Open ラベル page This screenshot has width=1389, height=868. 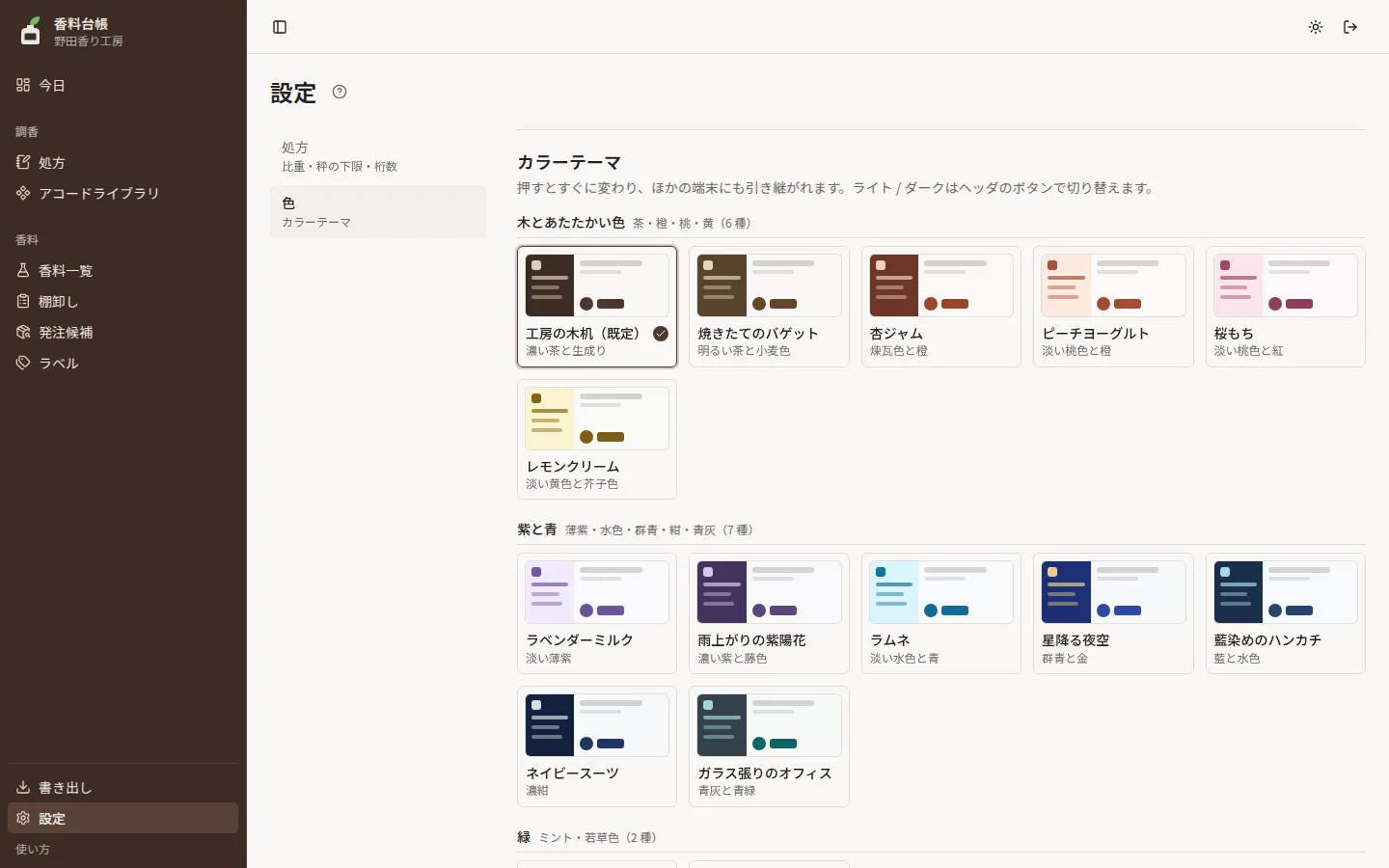123,363
